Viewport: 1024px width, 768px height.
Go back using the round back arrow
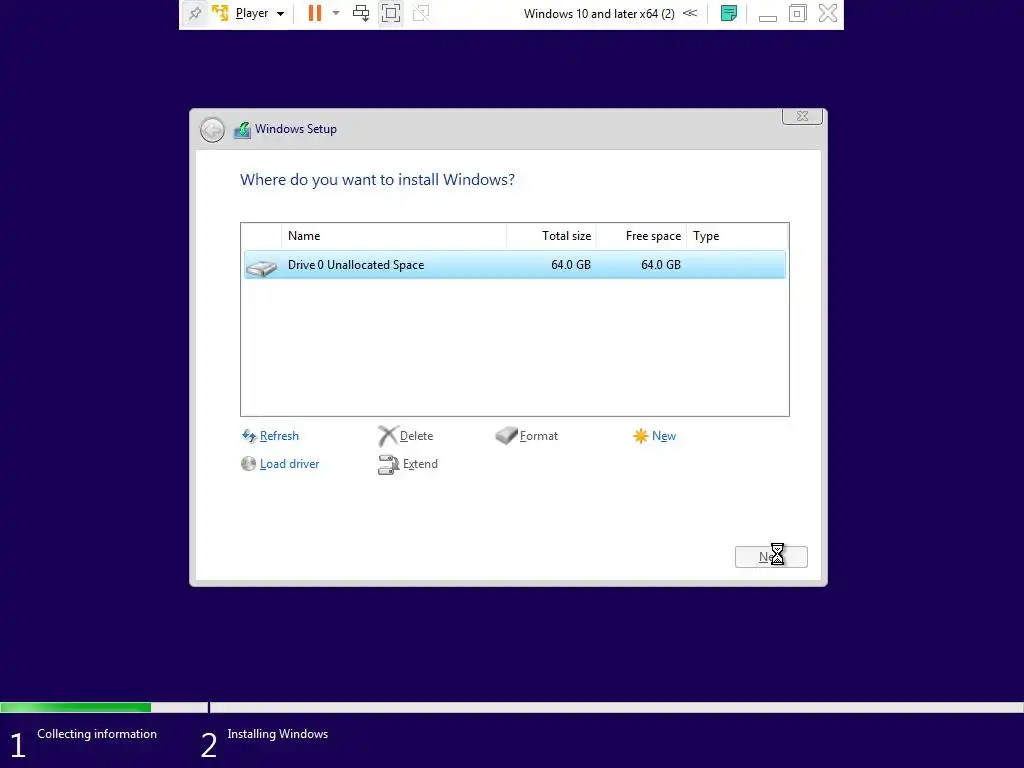[212, 130]
